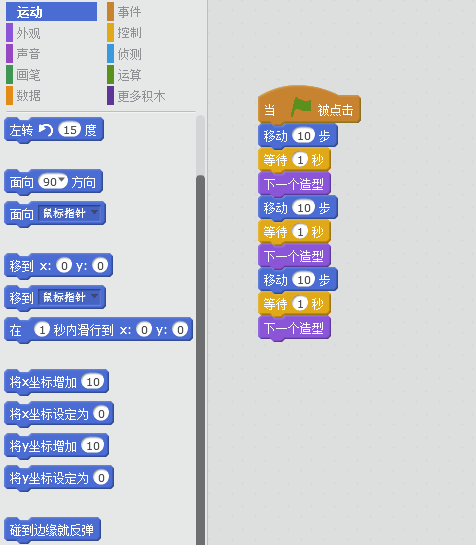Screen dimensions: 476x545
Task: Select the 运动 (Motion) category
Action: [51, 12]
